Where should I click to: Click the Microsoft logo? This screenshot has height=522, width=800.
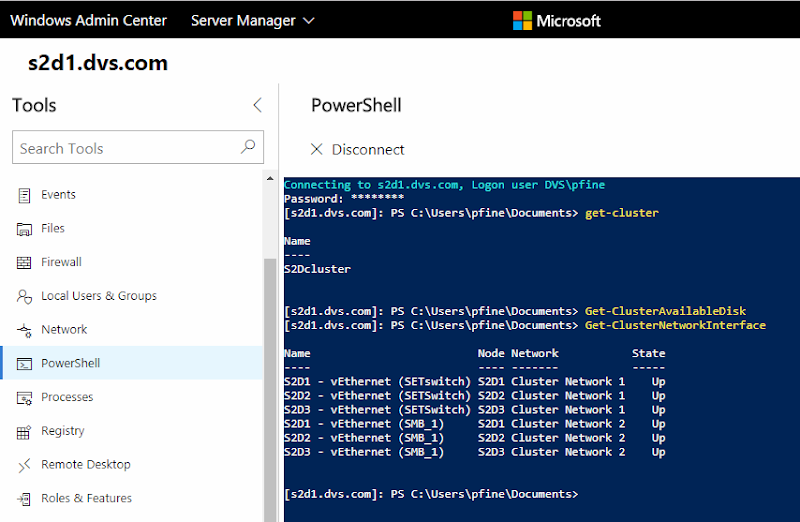click(557, 20)
